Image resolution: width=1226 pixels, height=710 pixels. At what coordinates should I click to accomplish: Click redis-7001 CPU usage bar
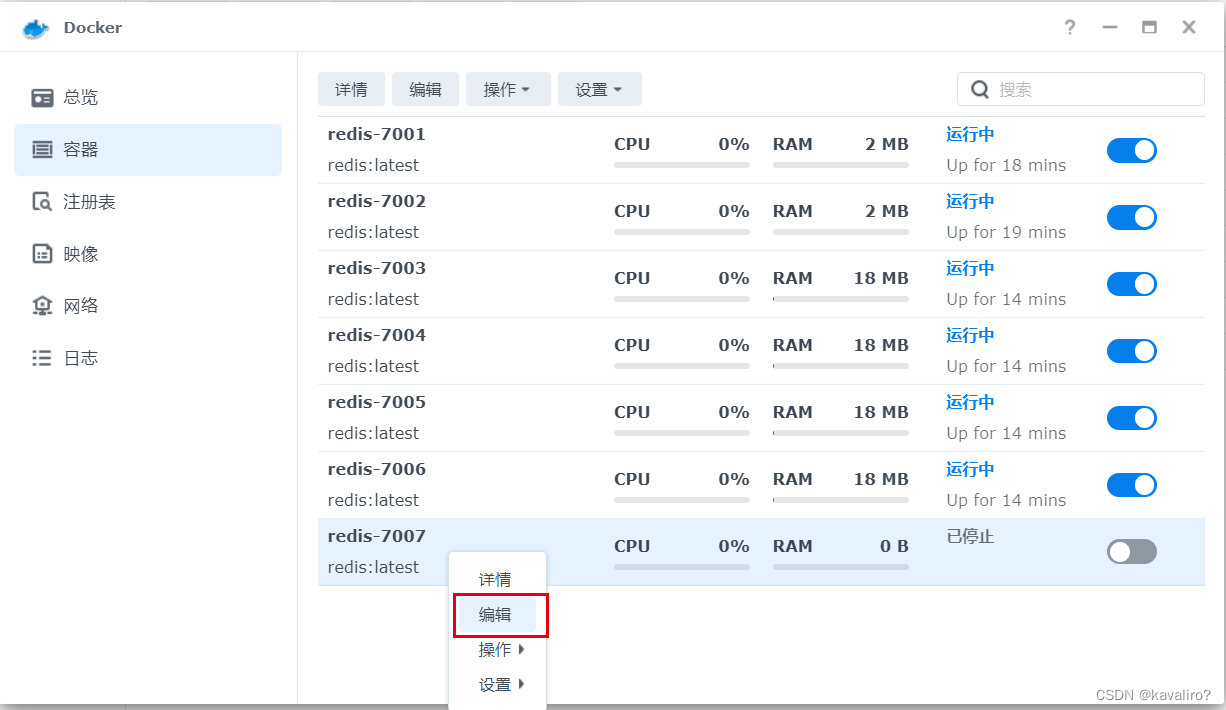click(x=682, y=165)
